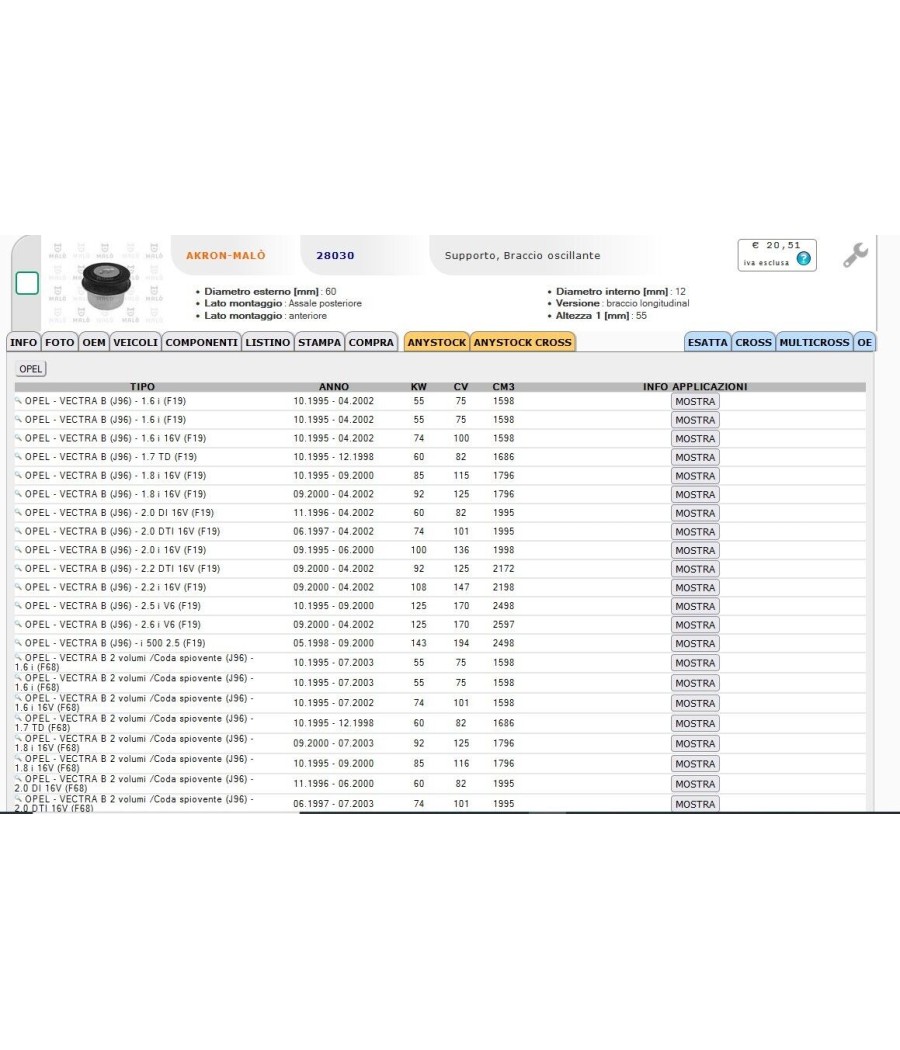Click the blue help question-mark icon
The height and width of the screenshot is (1050, 900).
[x=804, y=258]
